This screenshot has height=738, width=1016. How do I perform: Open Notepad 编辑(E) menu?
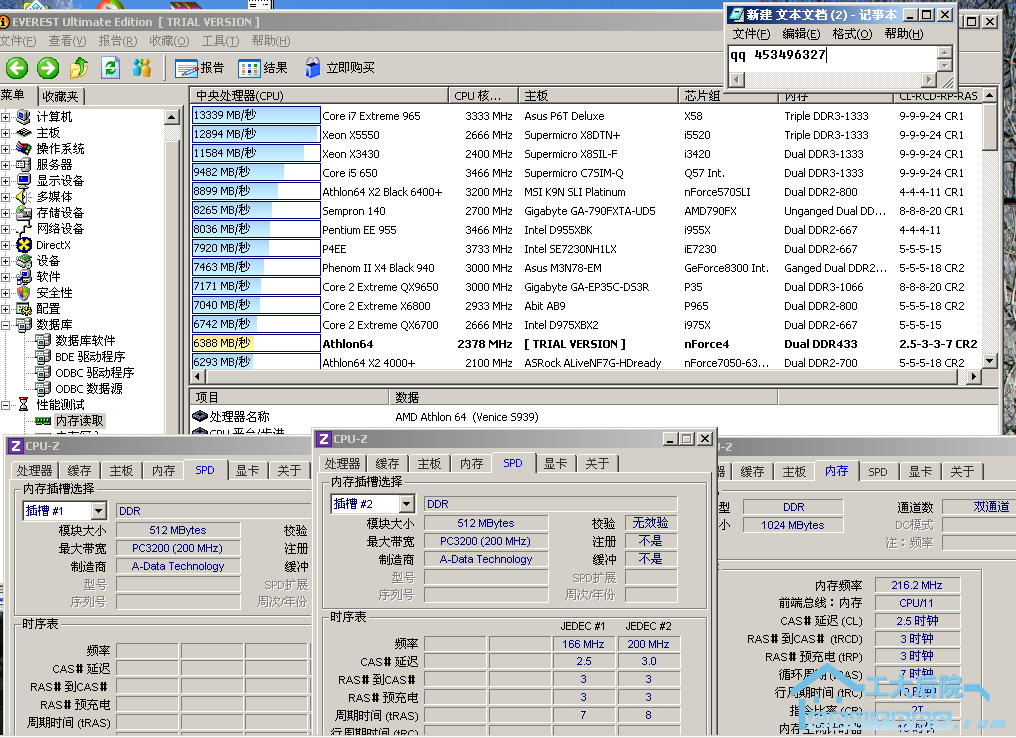802,34
